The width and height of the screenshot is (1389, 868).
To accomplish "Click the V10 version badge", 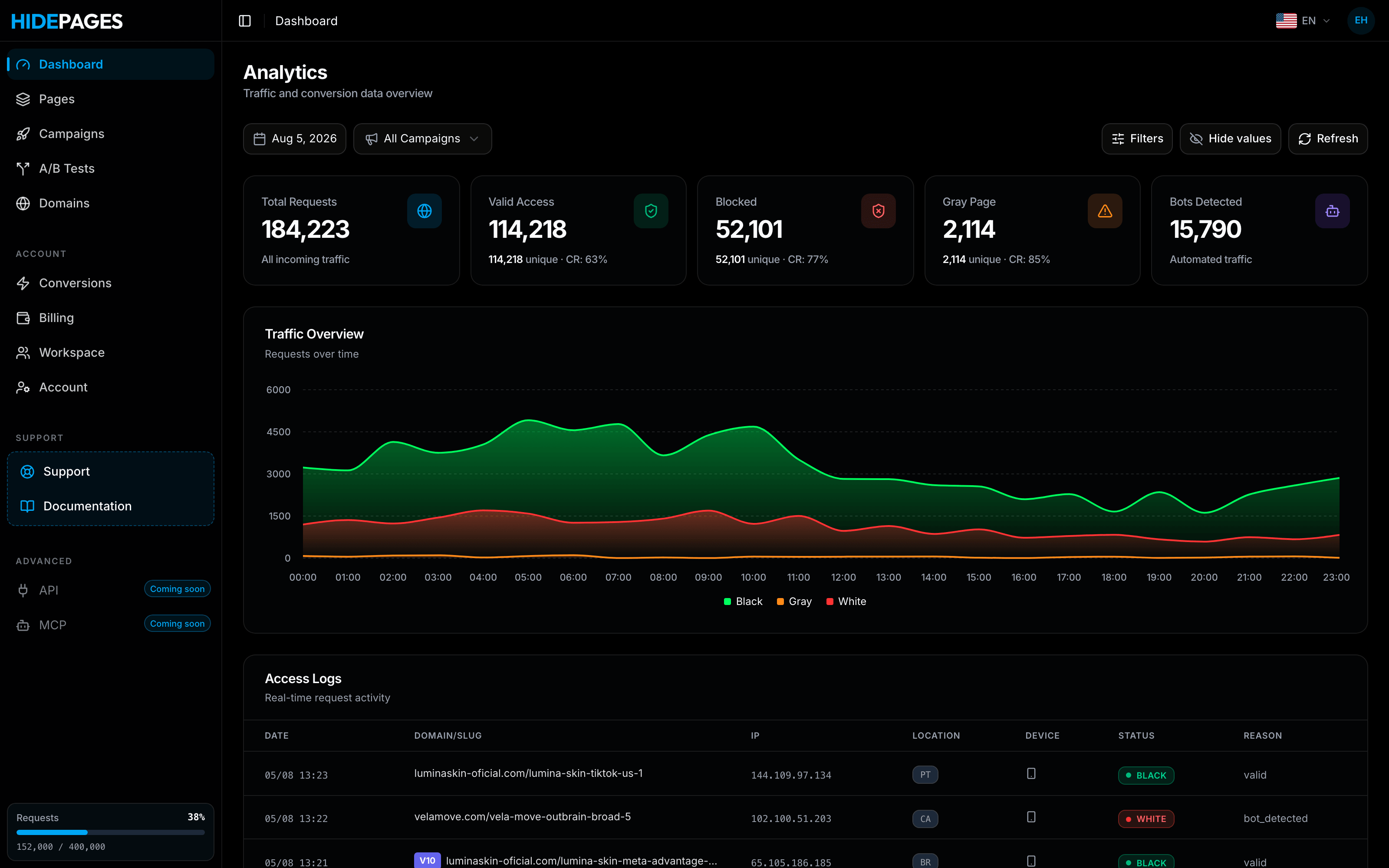I will pos(427,861).
